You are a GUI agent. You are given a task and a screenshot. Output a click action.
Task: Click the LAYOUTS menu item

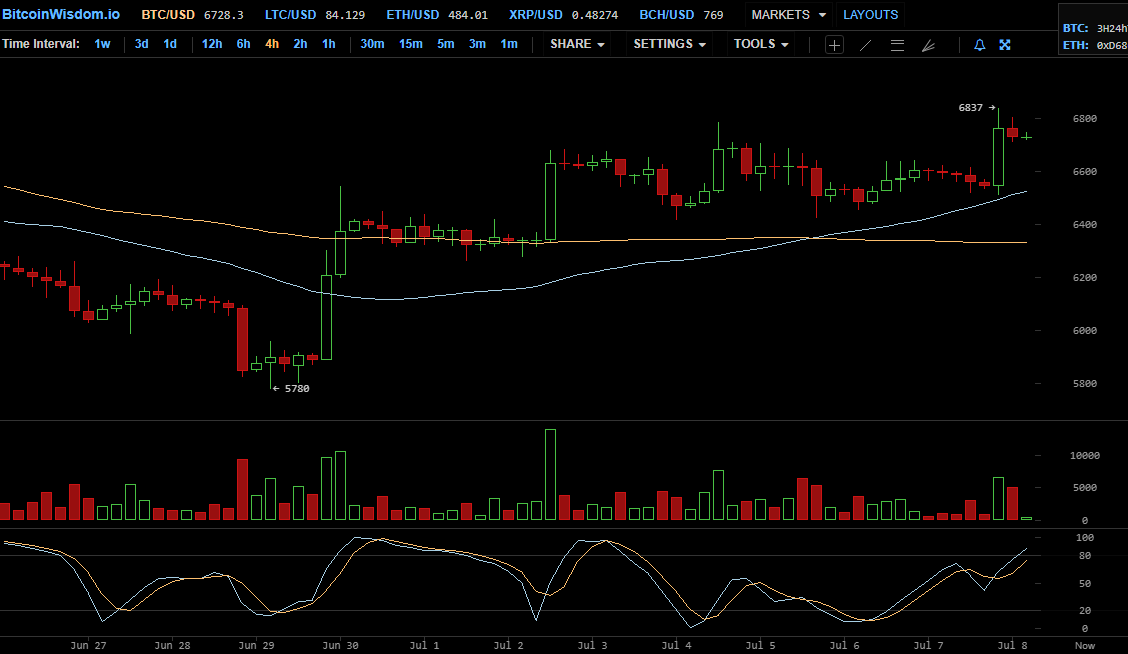click(870, 15)
